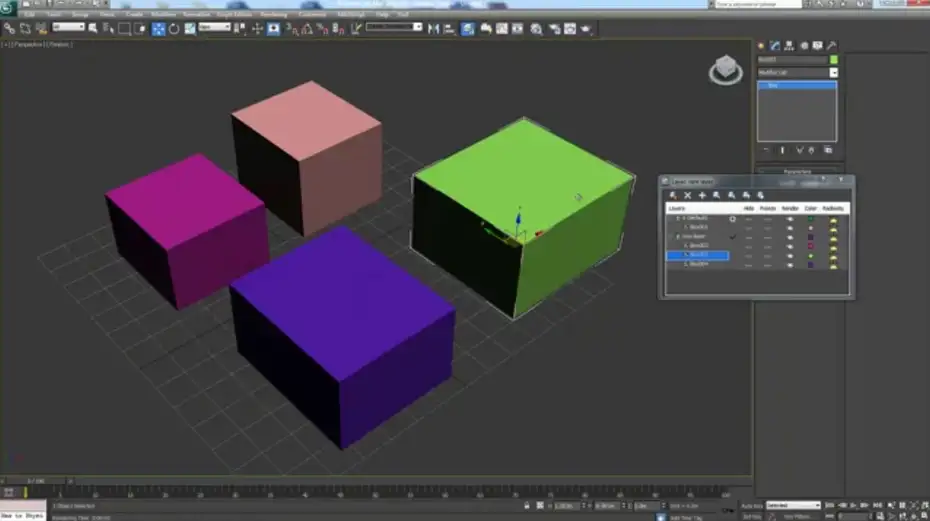
Task: Click the Unlink Selection tool
Action: point(26,28)
